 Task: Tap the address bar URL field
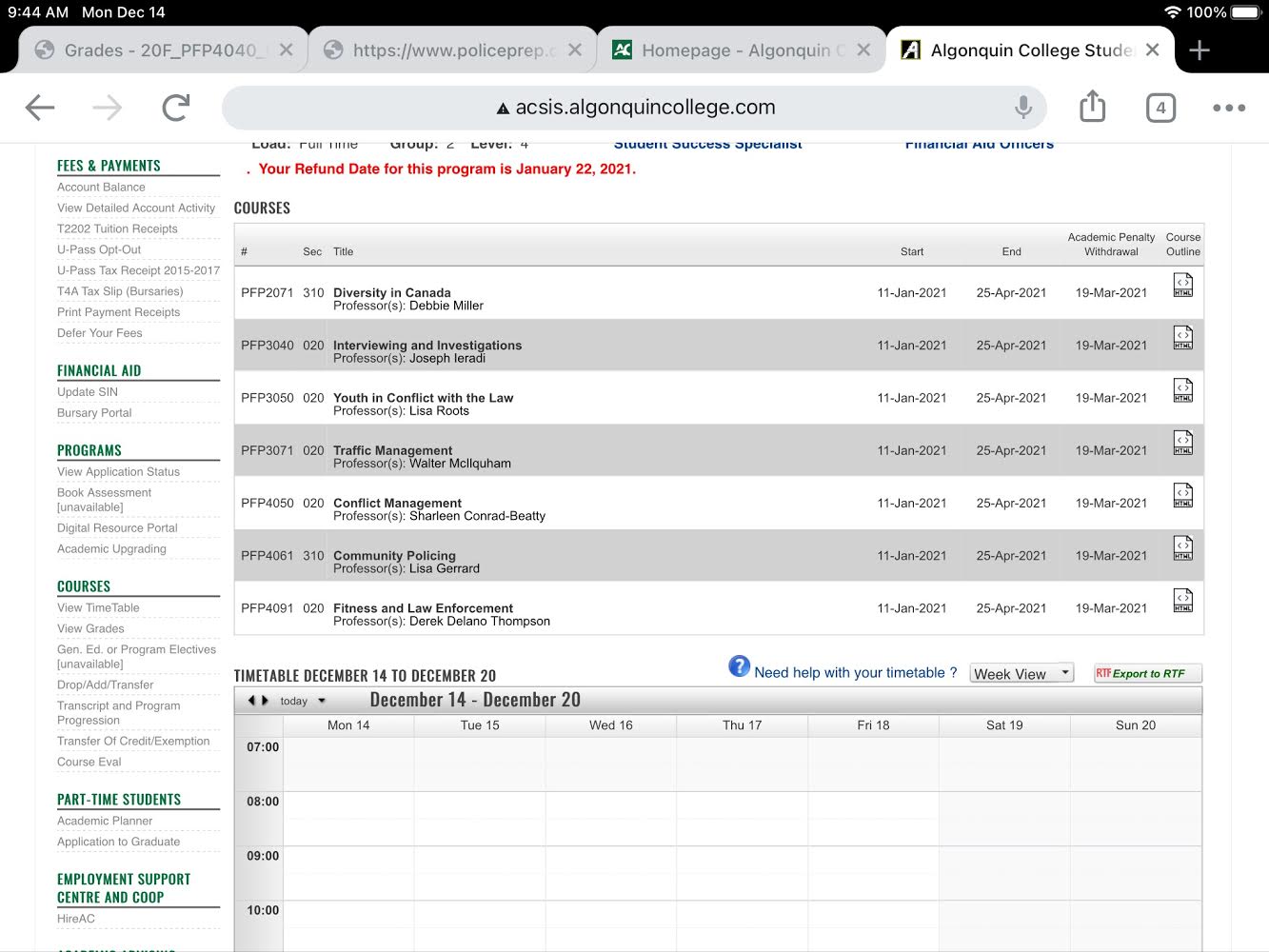(634, 108)
